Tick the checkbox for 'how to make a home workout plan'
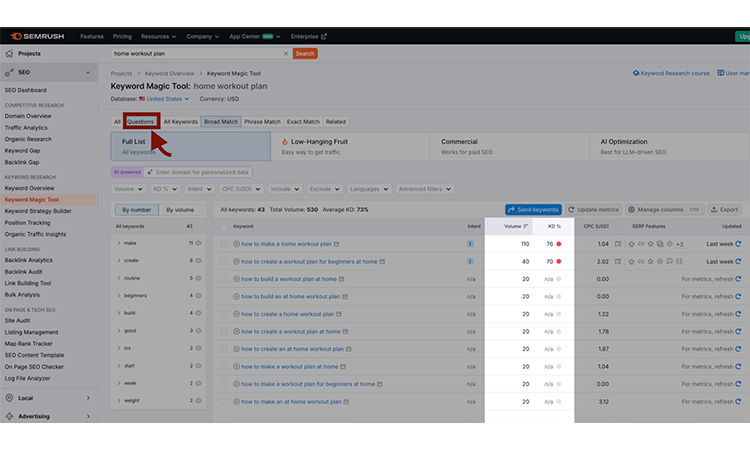750x450 pixels. [223, 244]
